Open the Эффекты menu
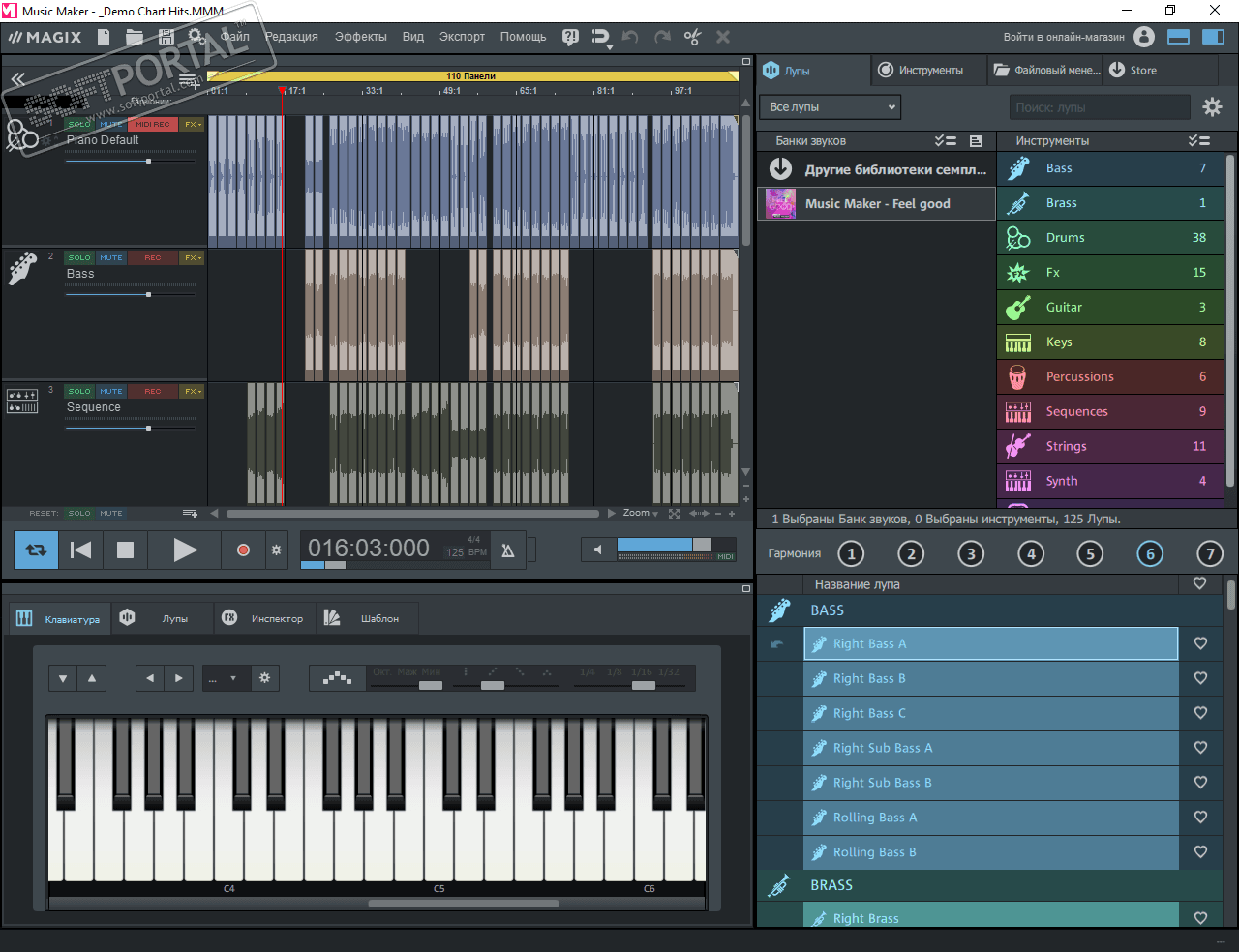Screen dimensions: 1239x952 tap(361, 37)
